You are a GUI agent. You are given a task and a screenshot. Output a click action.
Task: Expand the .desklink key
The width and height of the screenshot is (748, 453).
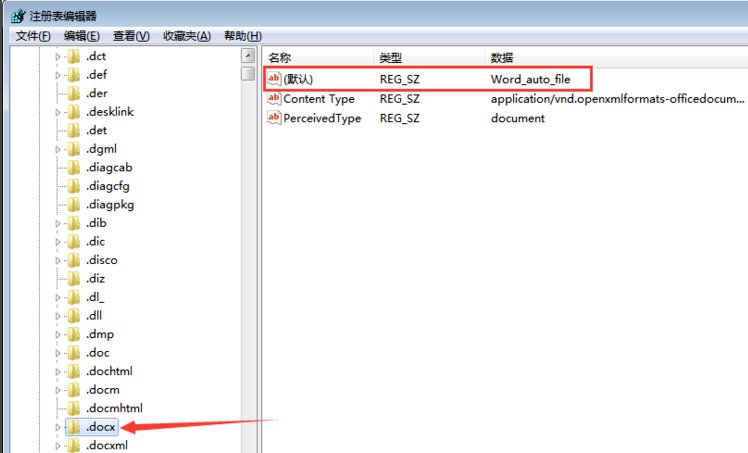pos(58,113)
